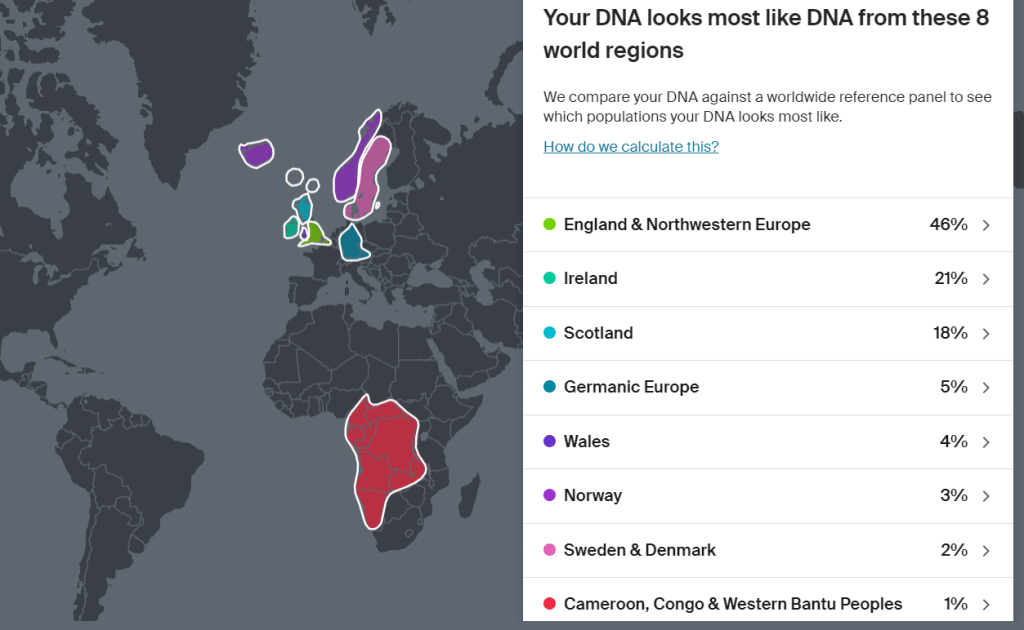Select Cameroon, Congo & Western Bantu Peoples
Screen dimensions: 1024x630
[733, 604]
